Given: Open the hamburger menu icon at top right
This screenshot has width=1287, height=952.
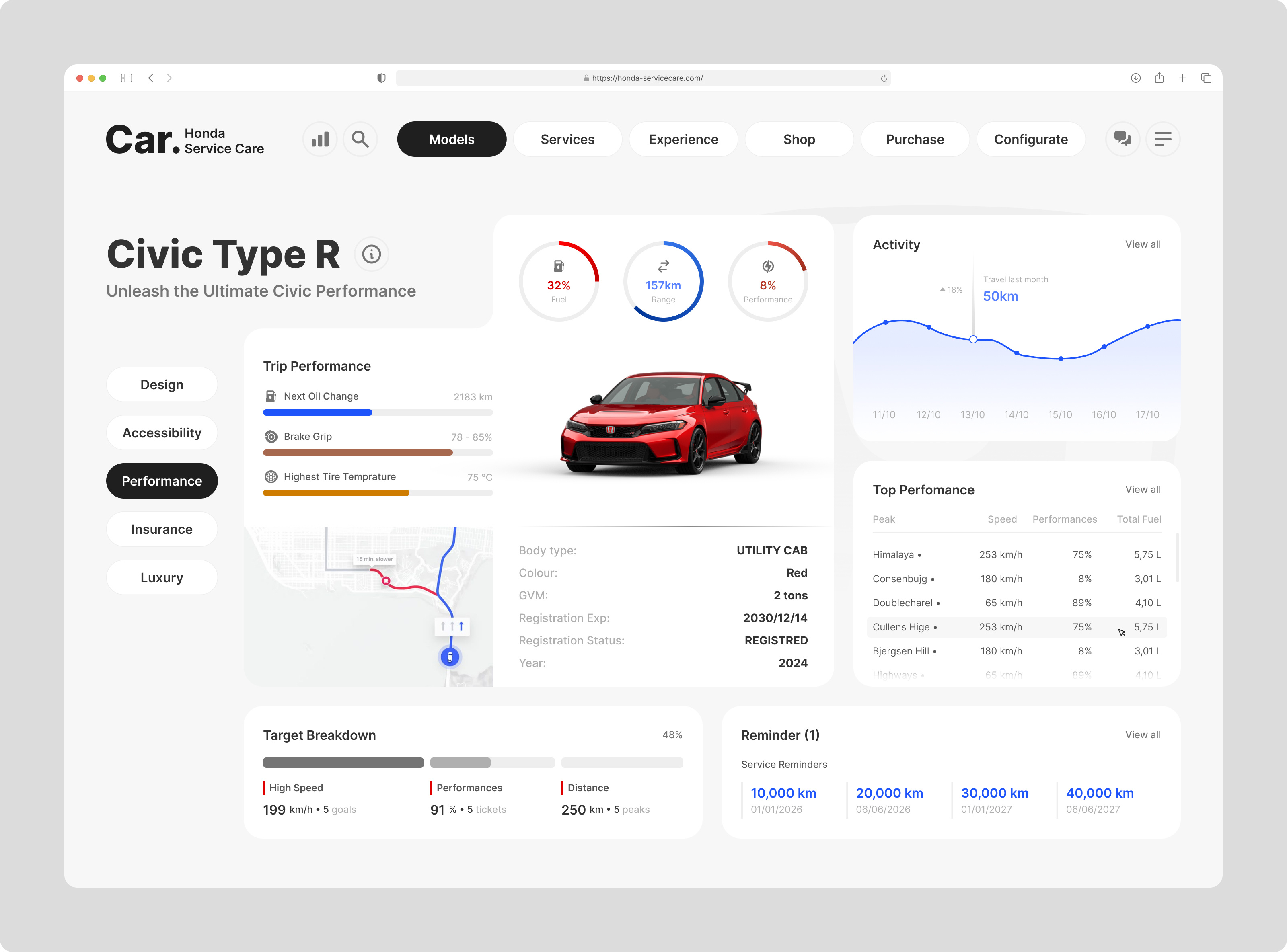Looking at the screenshot, I should [x=1163, y=139].
